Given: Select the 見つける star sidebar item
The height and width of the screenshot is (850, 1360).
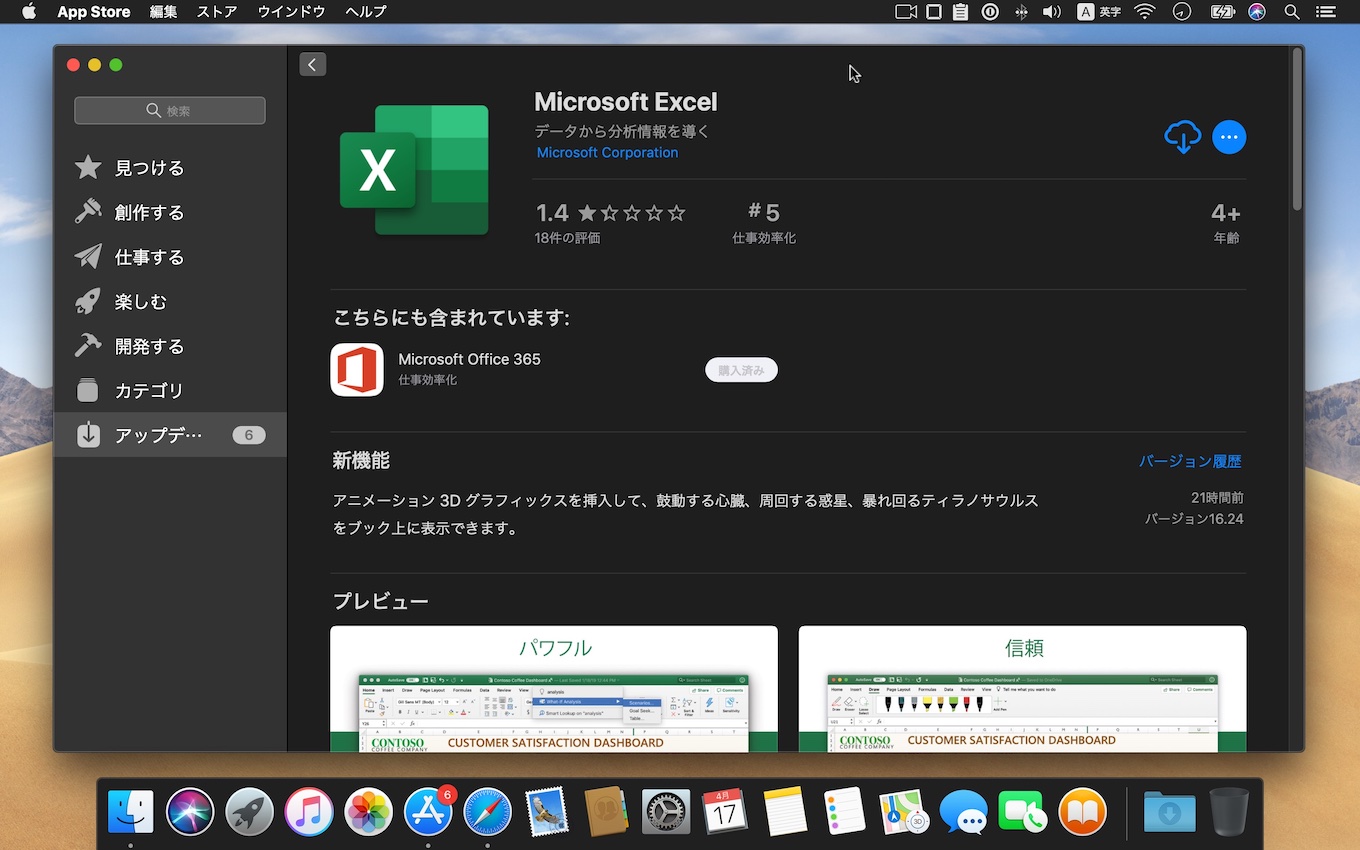Looking at the screenshot, I should [x=170, y=168].
